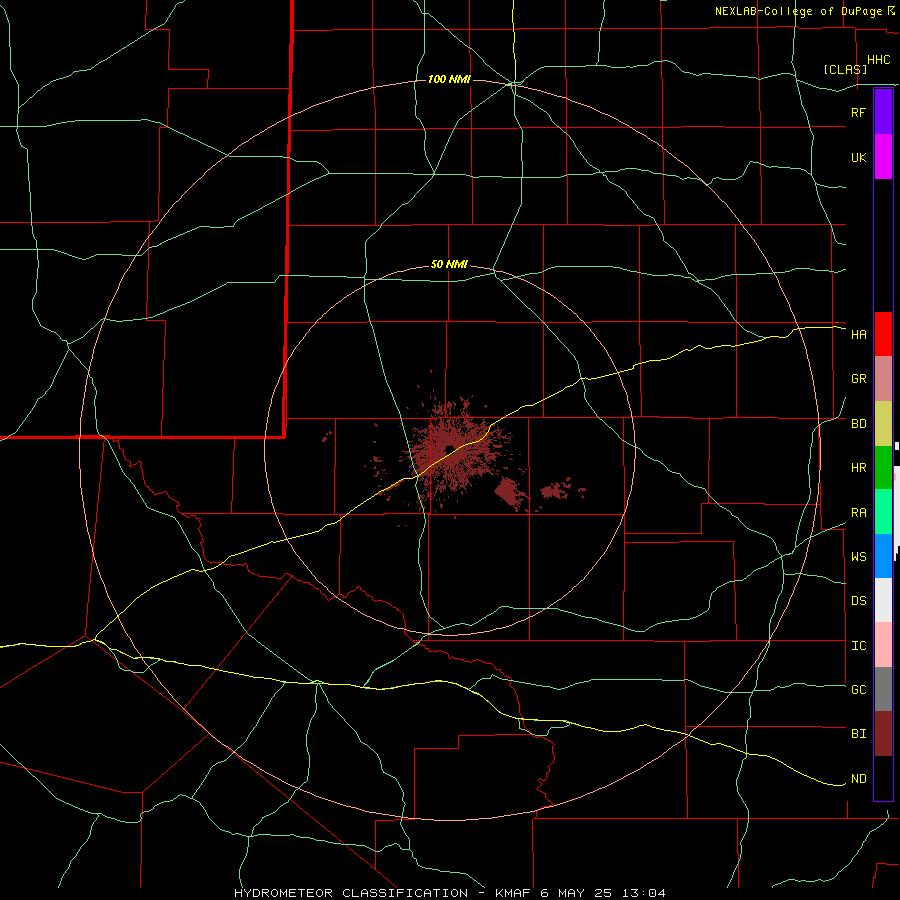Click the DS white legend swatch
Viewport: 900px width, 900px height.
pos(883,600)
